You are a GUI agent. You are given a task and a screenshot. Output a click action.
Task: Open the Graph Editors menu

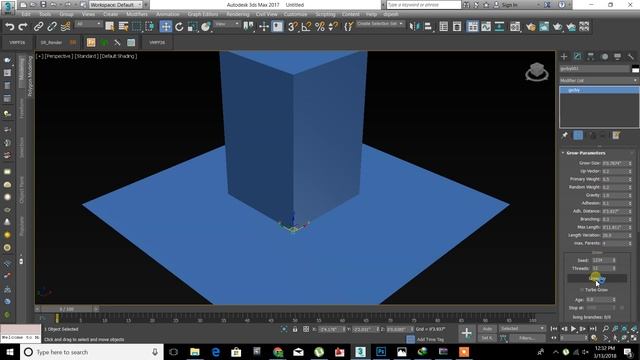(x=202, y=14)
